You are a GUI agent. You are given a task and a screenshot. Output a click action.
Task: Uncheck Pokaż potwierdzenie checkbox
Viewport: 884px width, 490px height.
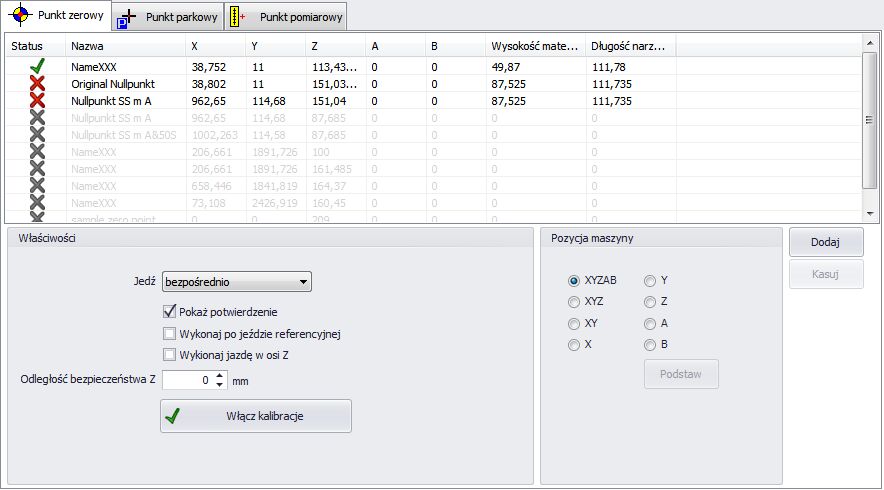click(169, 312)
